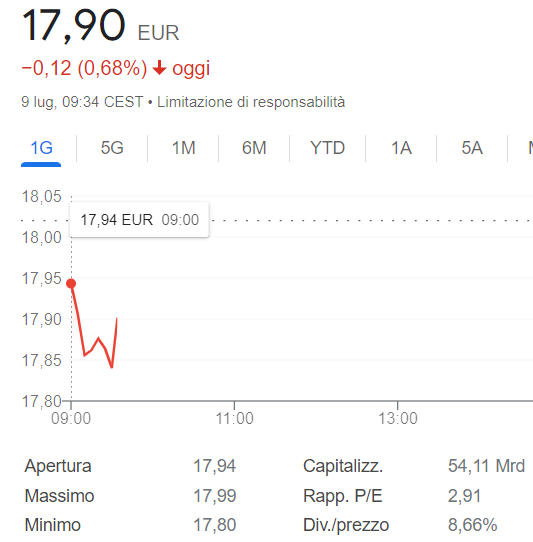Open the 1M chart range tab
The height and width of the screenshot is (542, 533).
point(183,148)
